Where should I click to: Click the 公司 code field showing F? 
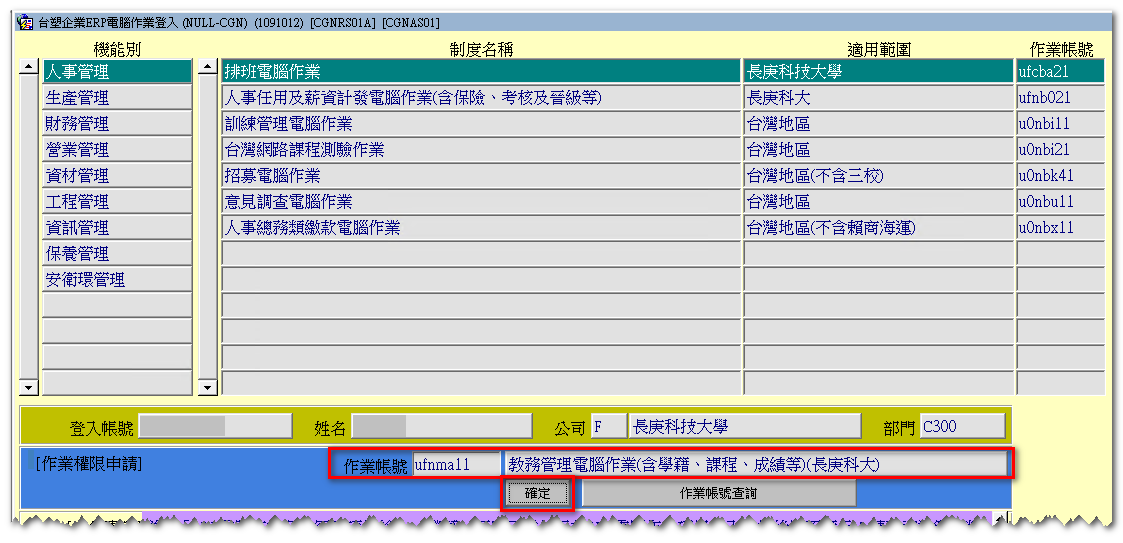[x=608, y=426]
